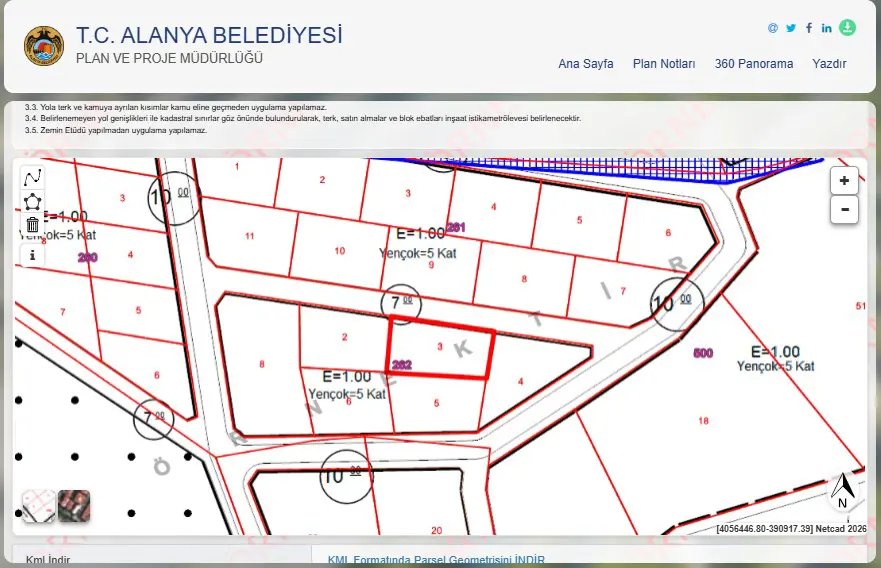Click the T.C. ALANYA BELEDİYESİ title
The width and height of the screenshot is (881, 568).
[x=209, y=35]
